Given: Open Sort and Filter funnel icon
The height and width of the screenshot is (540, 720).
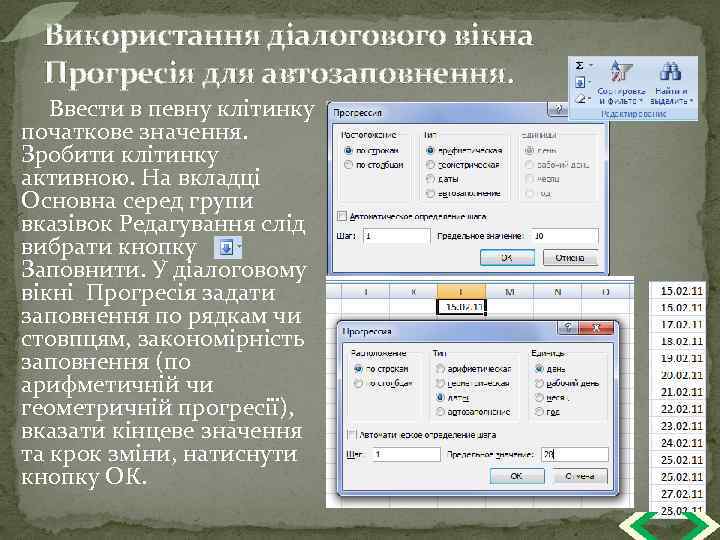Looking at the screenshot, I should coord(620,72).
